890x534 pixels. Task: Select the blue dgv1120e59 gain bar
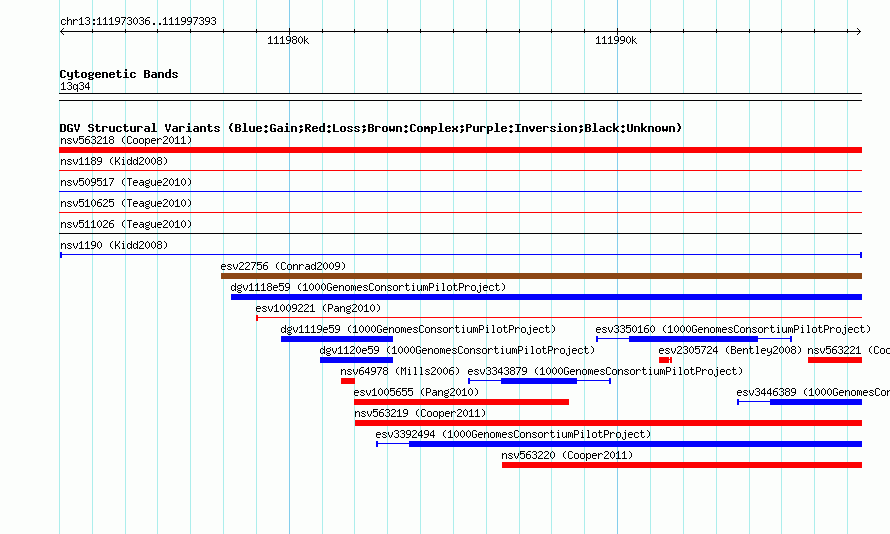[x=356, y=360]
